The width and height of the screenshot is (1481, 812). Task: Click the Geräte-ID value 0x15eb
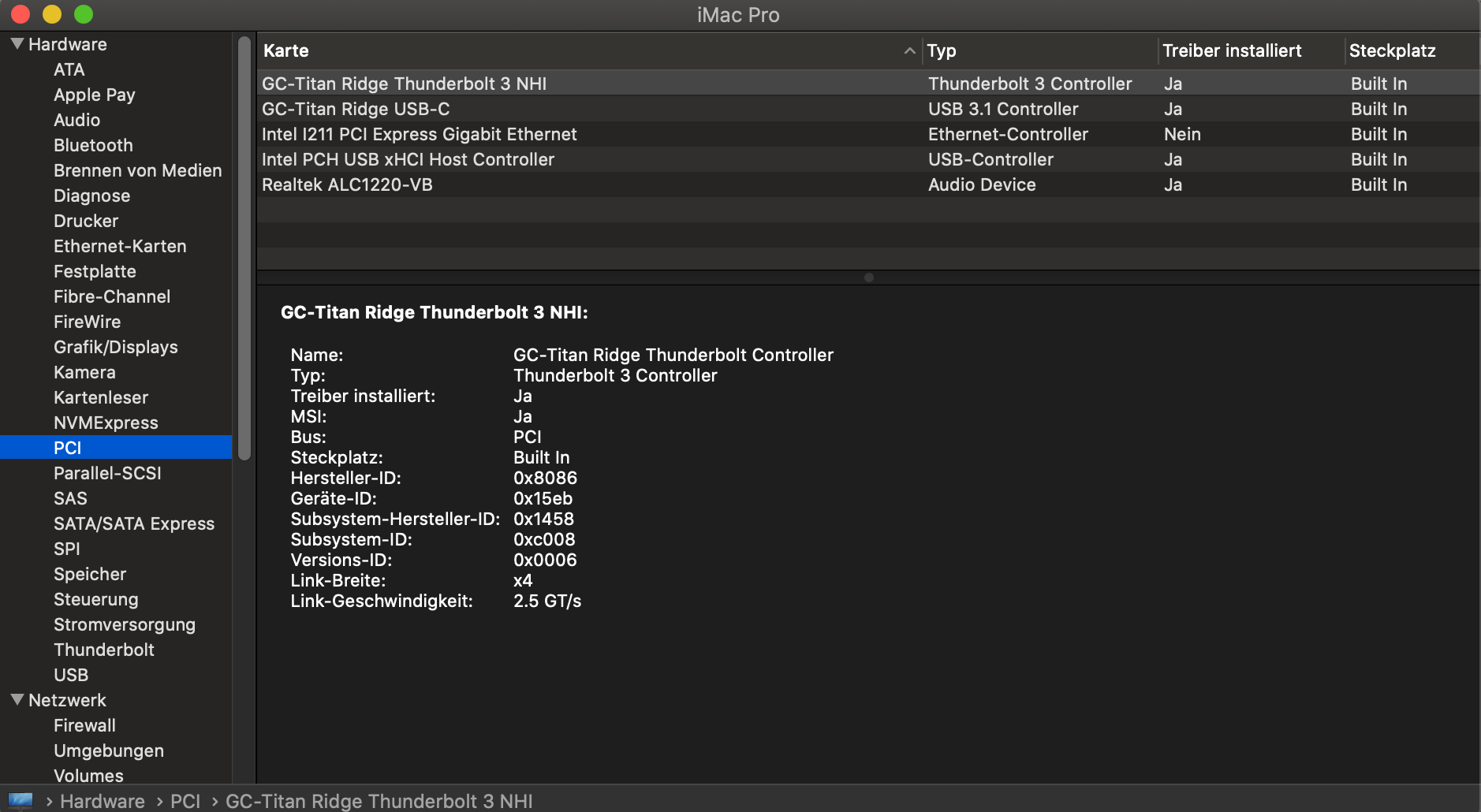(x=543, y=498)
